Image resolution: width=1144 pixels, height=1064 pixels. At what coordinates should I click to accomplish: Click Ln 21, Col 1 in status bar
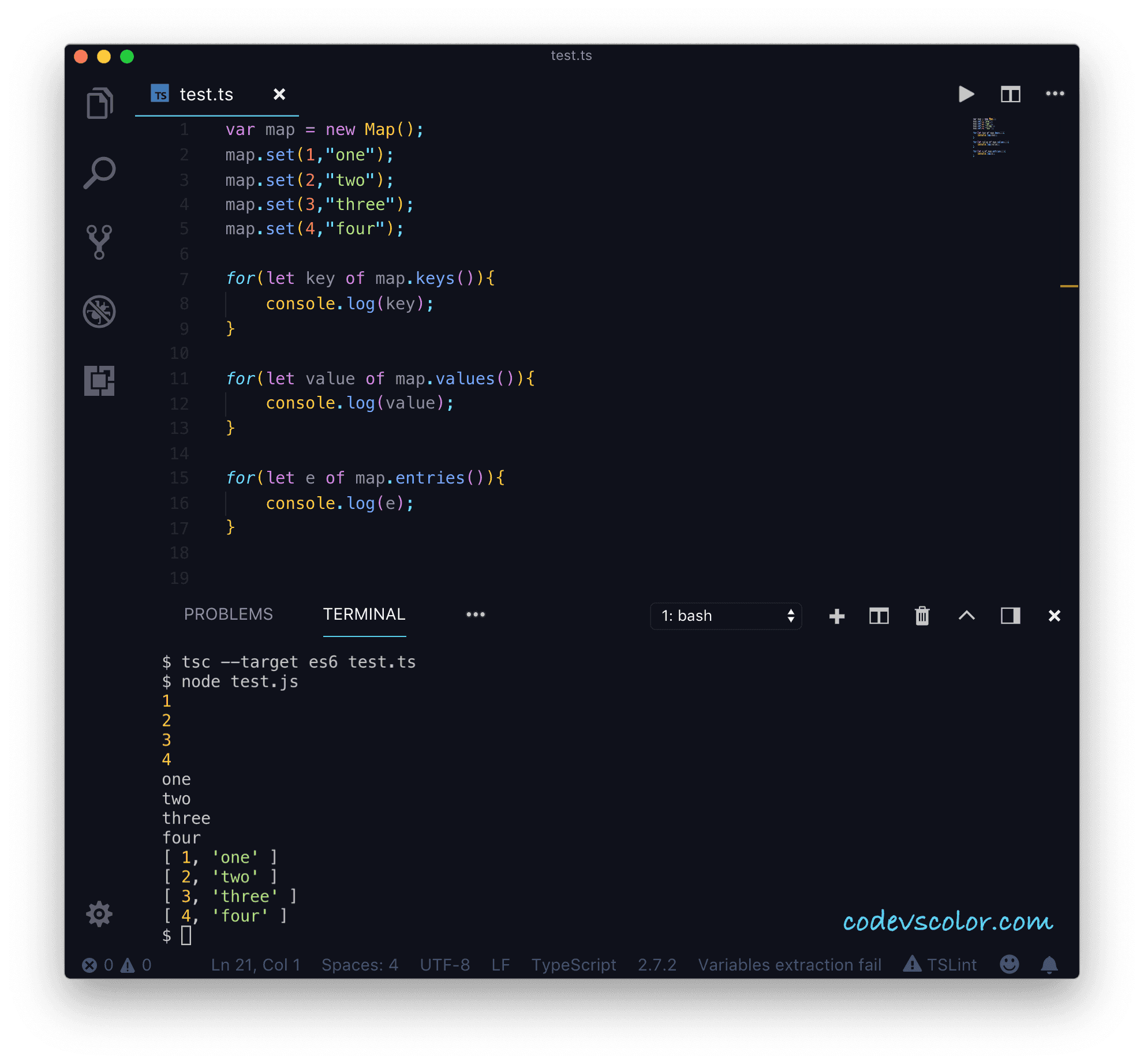coord(256,965)
